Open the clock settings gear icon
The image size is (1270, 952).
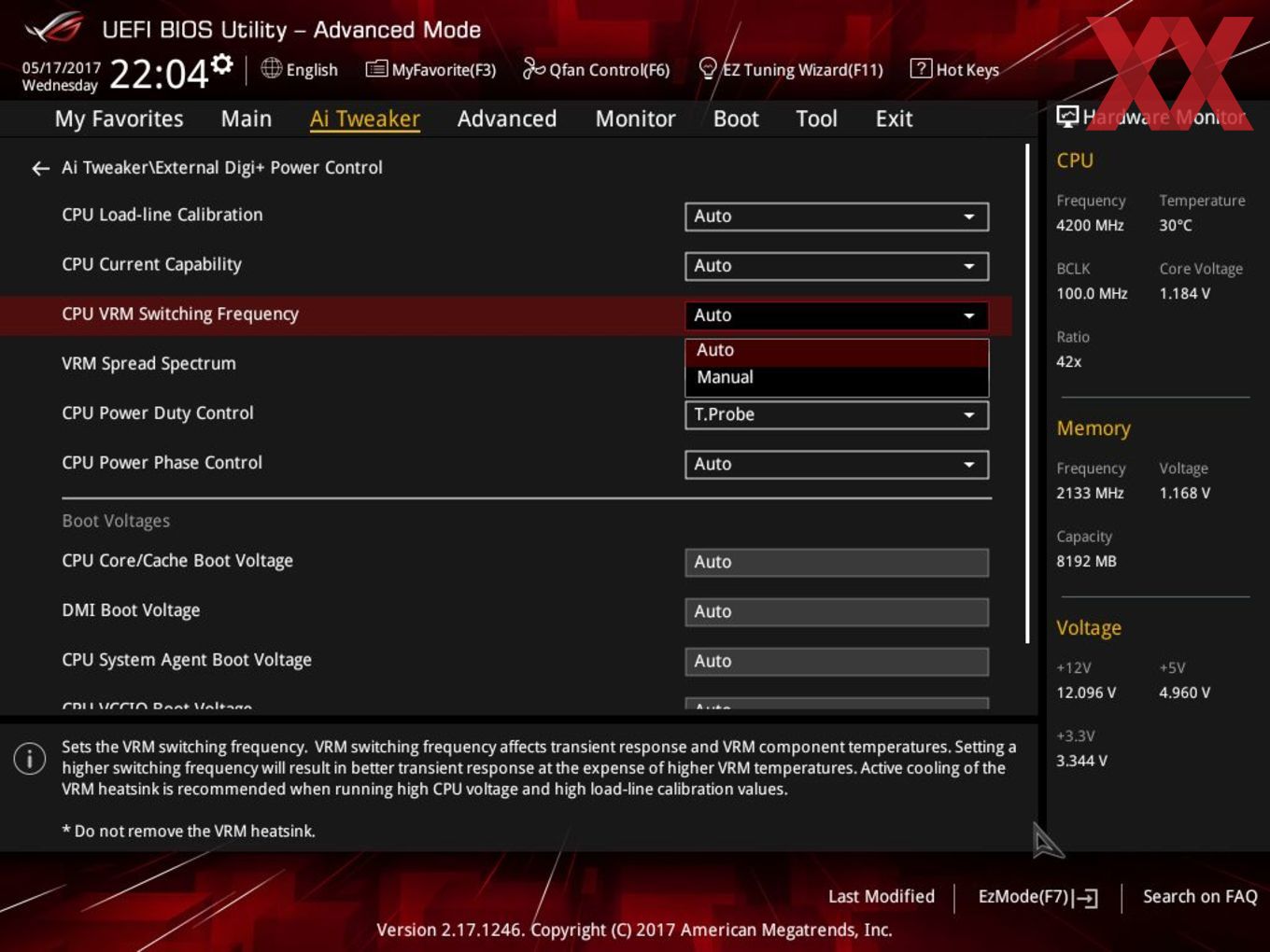[x=221, y=63]
